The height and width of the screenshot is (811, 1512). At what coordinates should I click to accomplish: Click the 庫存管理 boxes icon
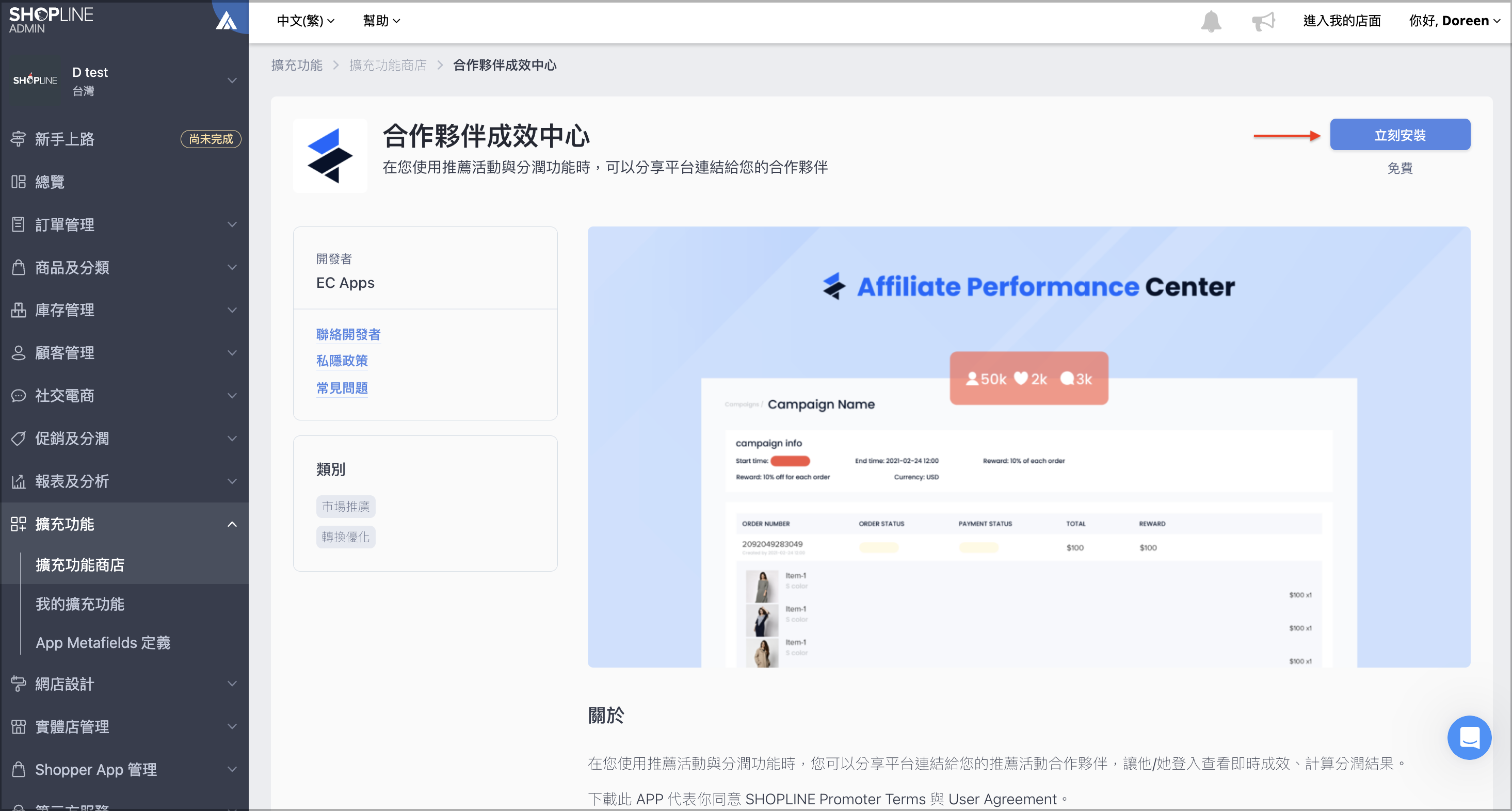point(18,310)
